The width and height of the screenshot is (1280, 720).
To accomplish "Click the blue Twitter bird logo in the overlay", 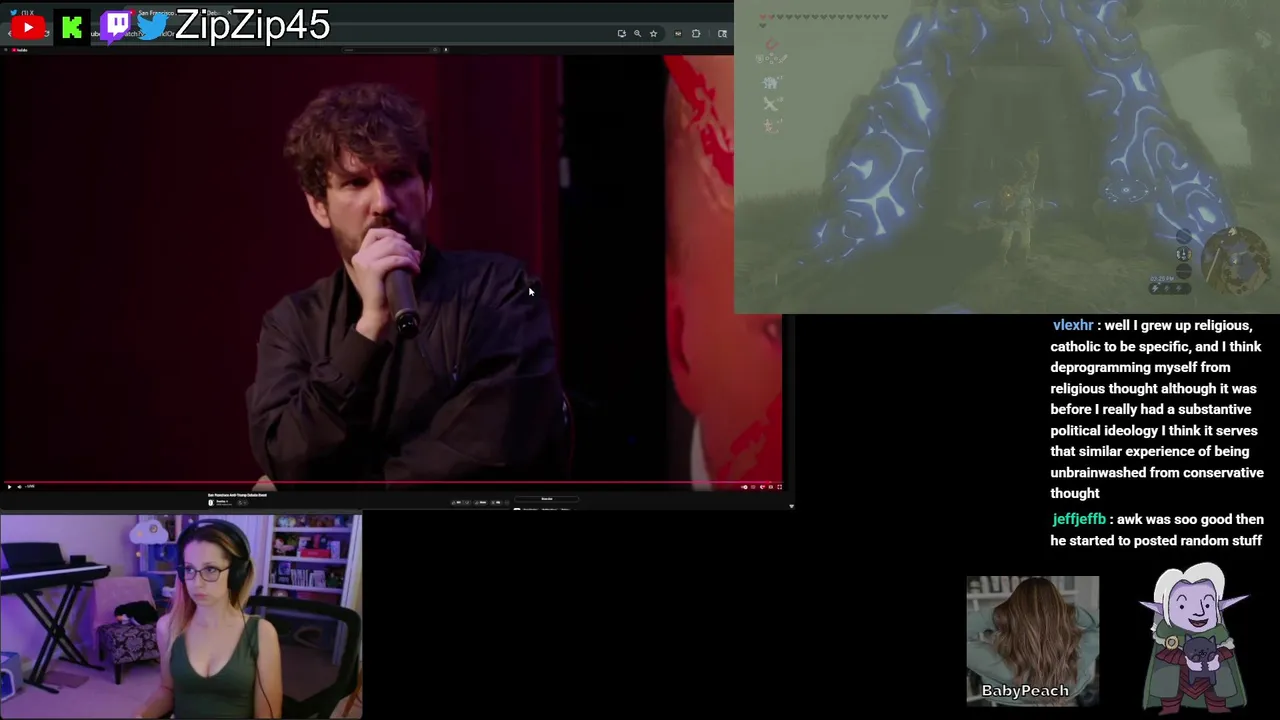I will pyautogui.click(x=151, y=28).
